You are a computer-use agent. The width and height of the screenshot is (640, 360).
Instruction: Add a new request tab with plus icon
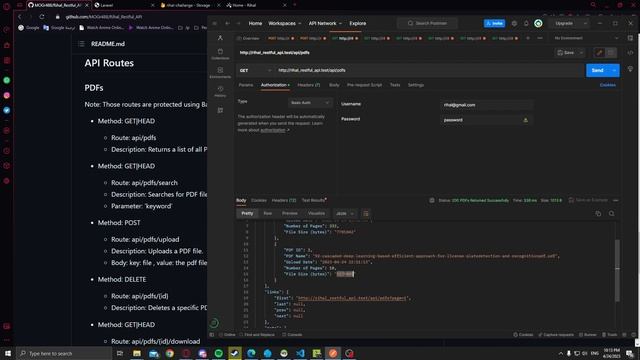[x=528, y=38]
